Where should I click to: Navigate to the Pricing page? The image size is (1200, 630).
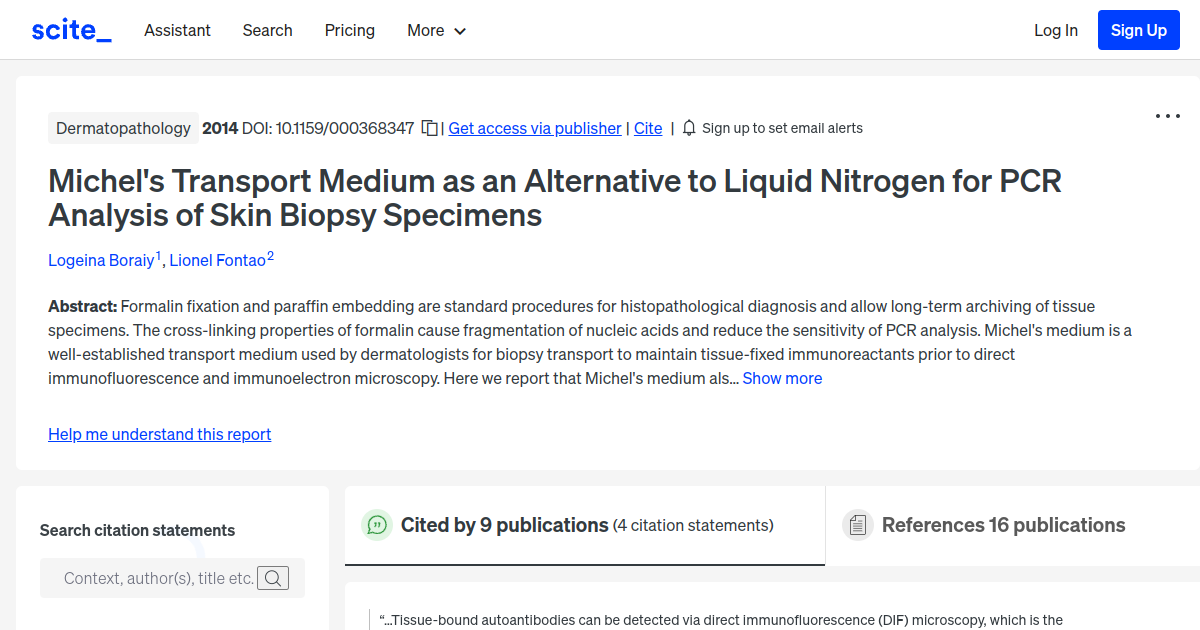tap(349, 30)
